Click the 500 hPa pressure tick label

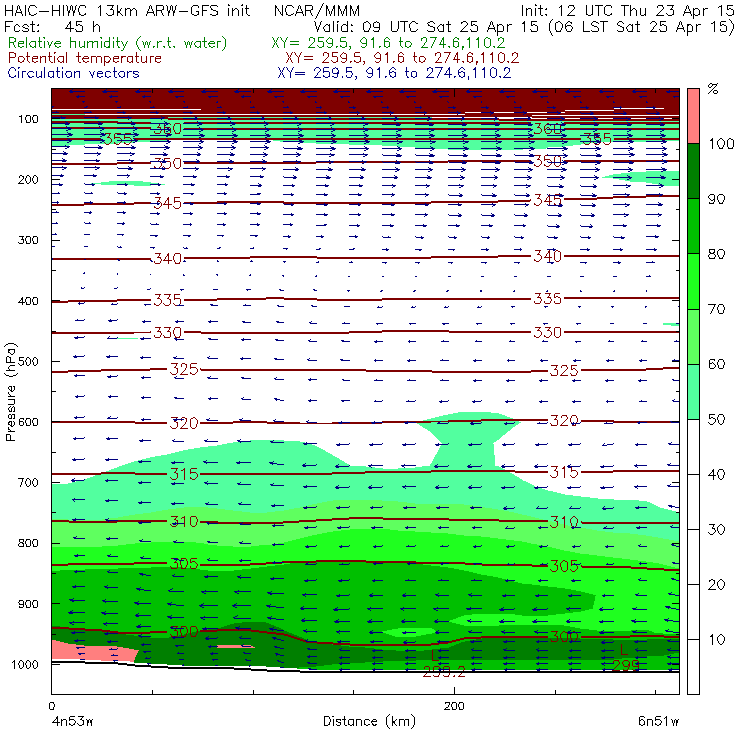[28, 362]
